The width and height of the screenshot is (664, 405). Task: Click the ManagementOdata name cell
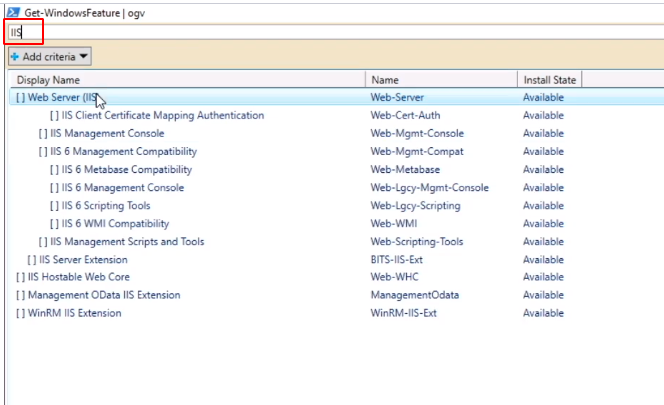pos(415,295)
